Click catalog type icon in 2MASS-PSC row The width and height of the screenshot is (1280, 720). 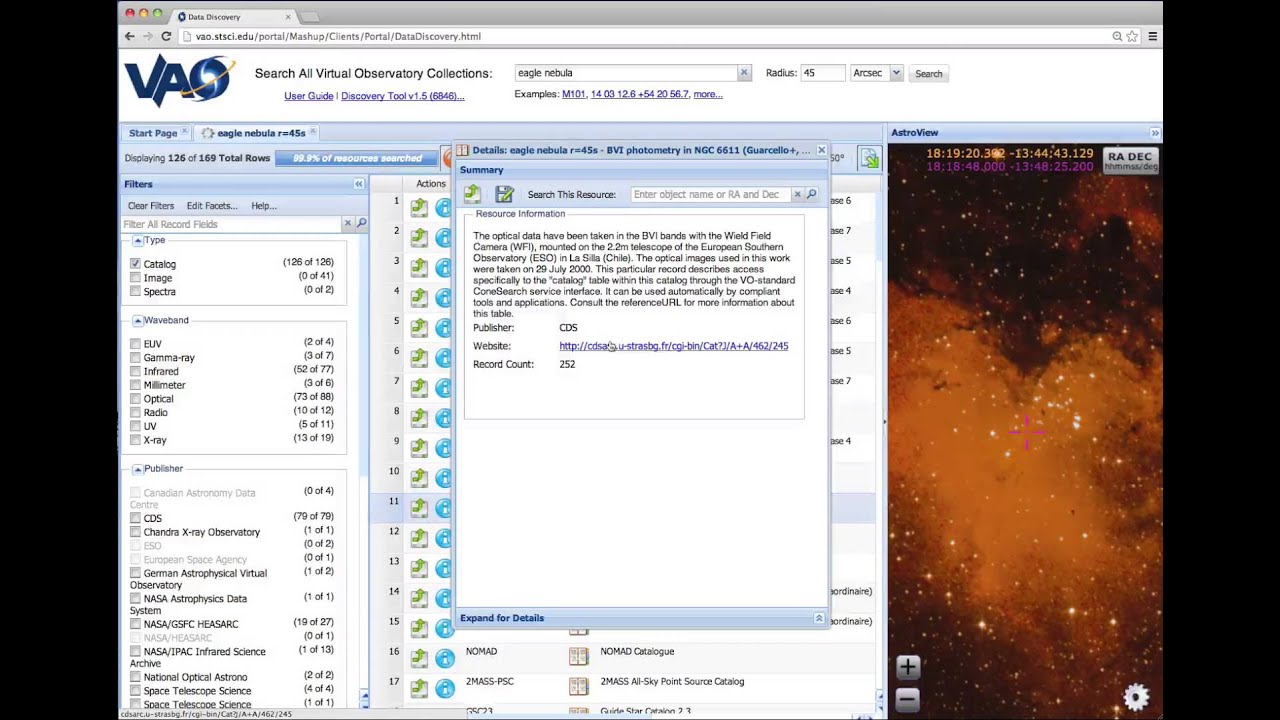(578, 687)
